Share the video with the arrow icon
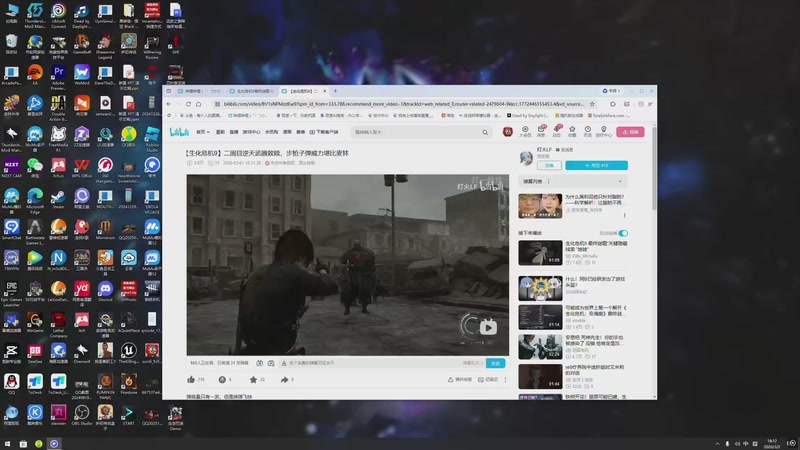The width and height of the screenshot is (800, 450). (x=284, y=380)
